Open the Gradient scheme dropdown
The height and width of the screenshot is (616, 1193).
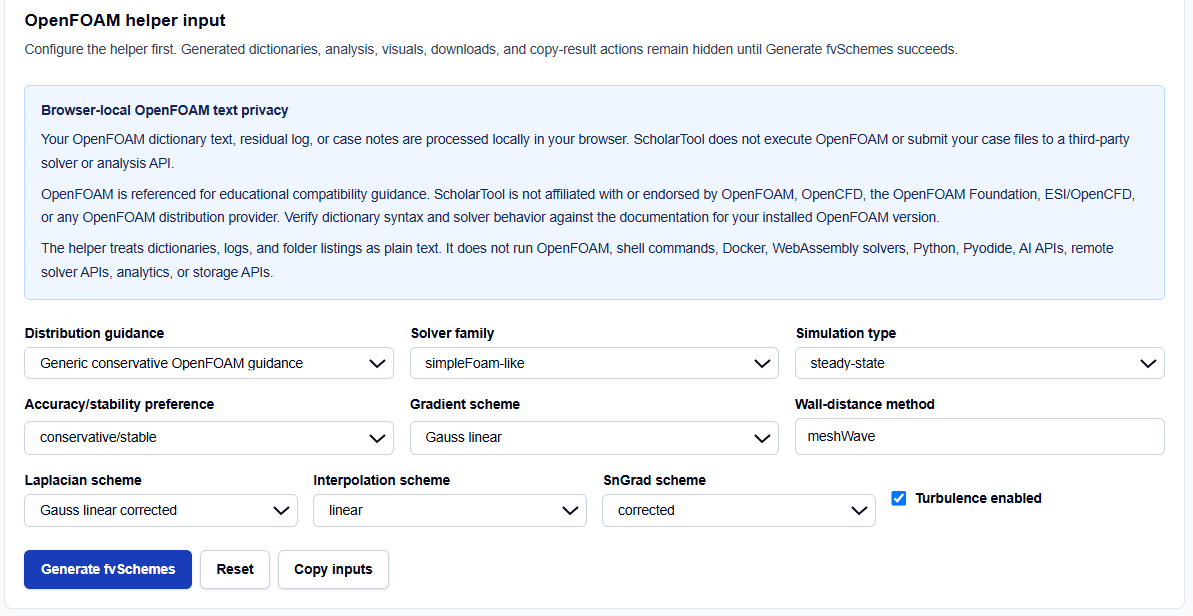(594, 437)
